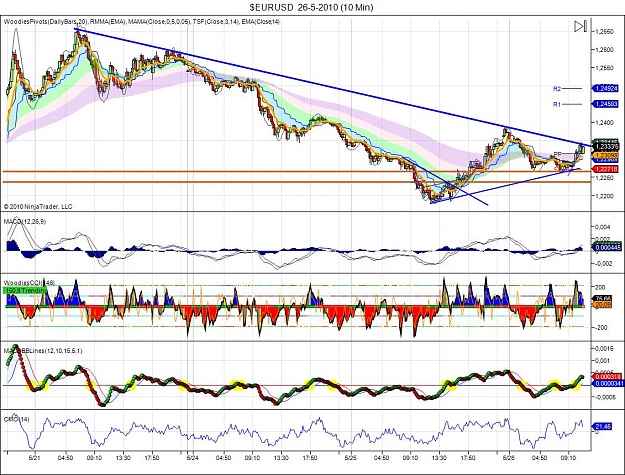Click the red 0,000318 BBLines value marker
This screenshot has width=625, height=475.
(x=607, y=376)
